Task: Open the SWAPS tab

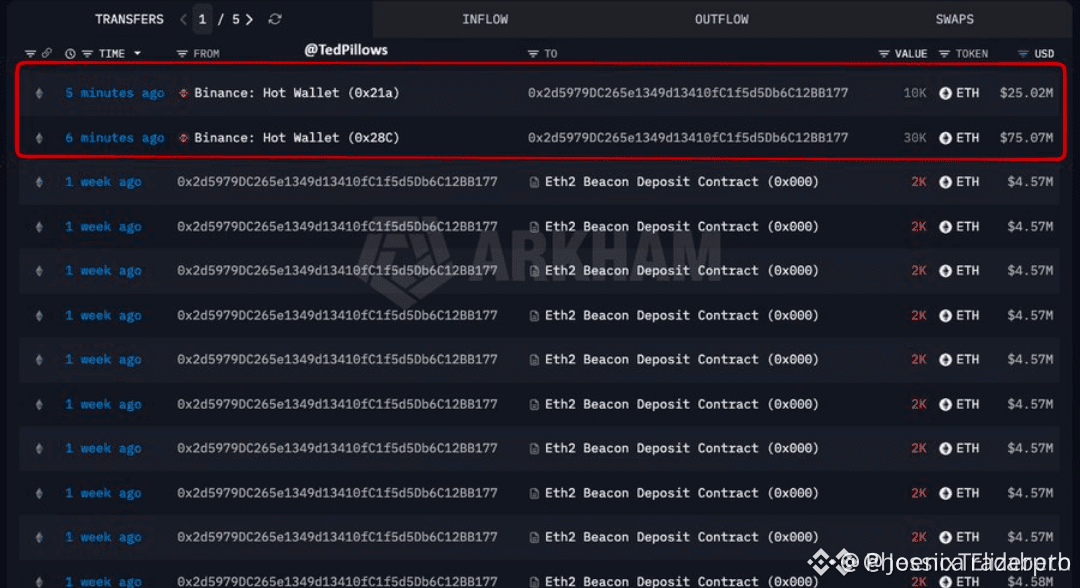Action: pyautogui.click(x=954, y=19)
